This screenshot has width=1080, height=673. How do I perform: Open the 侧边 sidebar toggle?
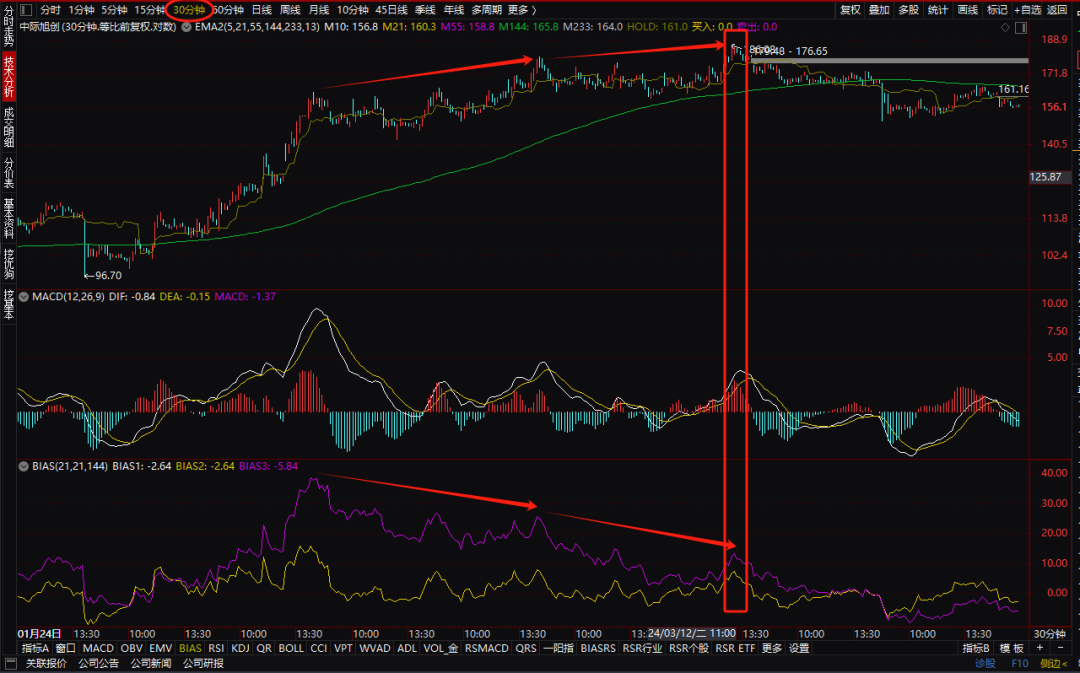1054,663
